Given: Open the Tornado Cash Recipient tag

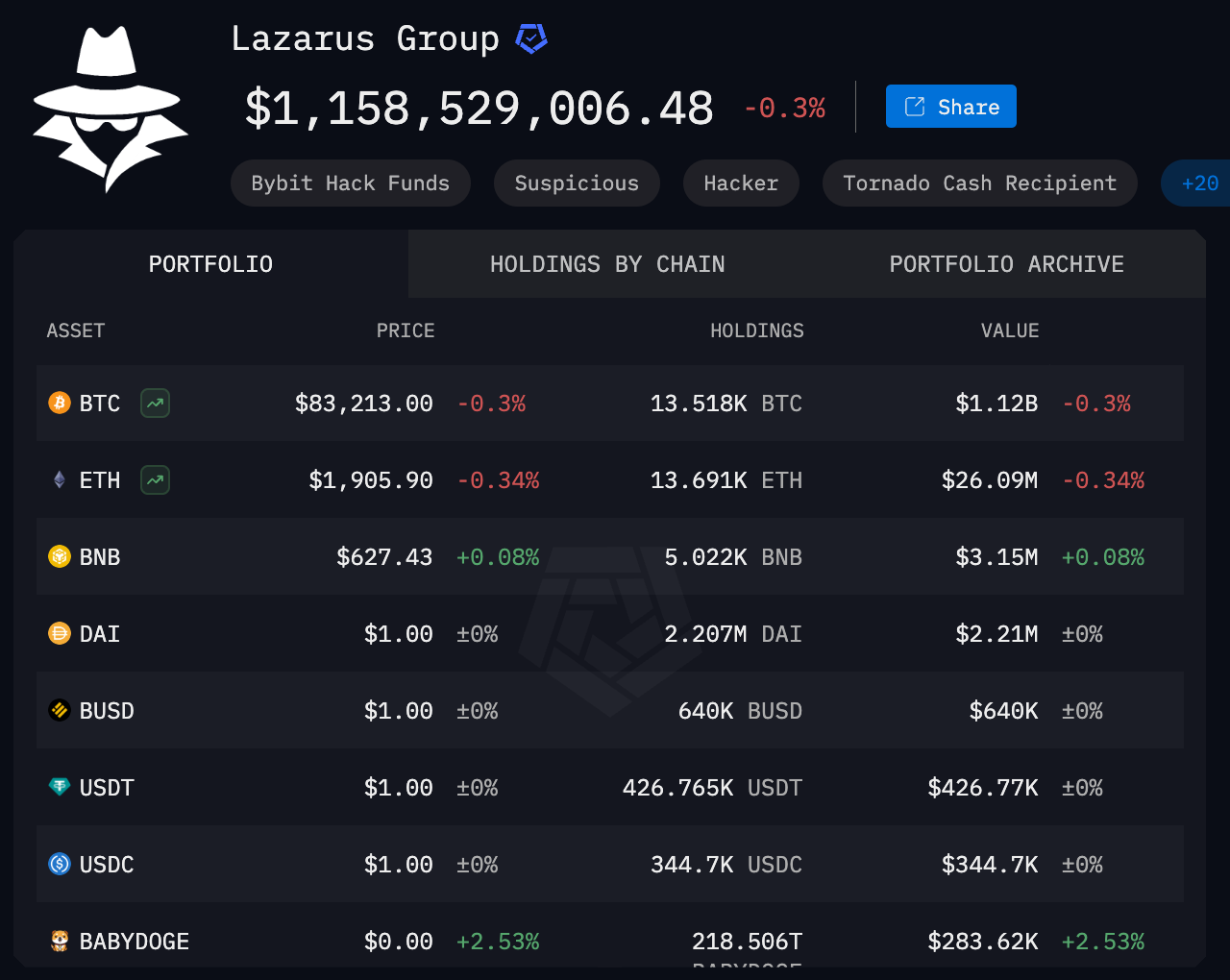Looking at the screenshot, I should (x=979, y=183).
